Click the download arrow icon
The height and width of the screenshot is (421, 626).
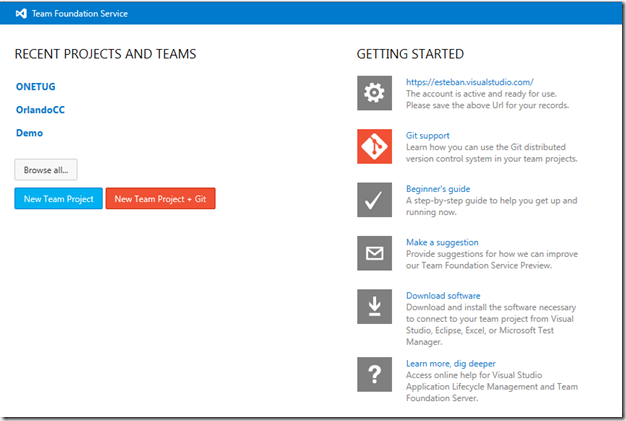[374, 307]
